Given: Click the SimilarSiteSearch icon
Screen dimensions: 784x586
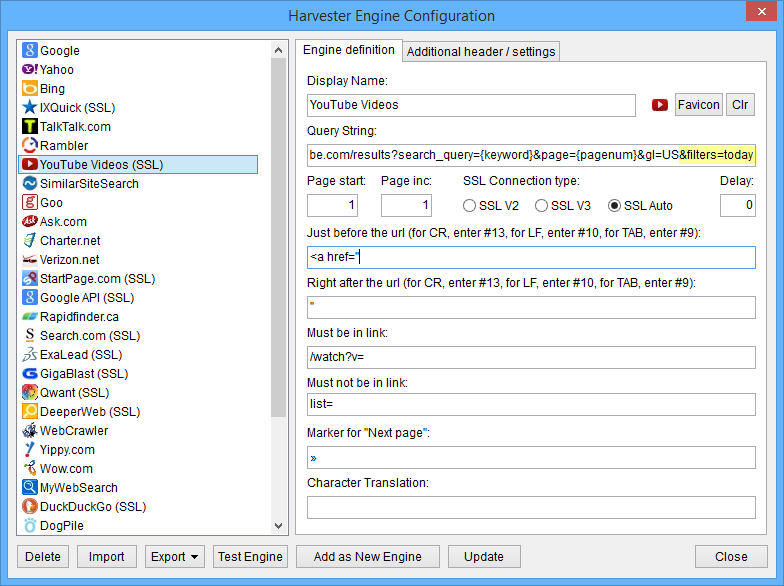Looking at the screenshot, I should pos(30,183).
